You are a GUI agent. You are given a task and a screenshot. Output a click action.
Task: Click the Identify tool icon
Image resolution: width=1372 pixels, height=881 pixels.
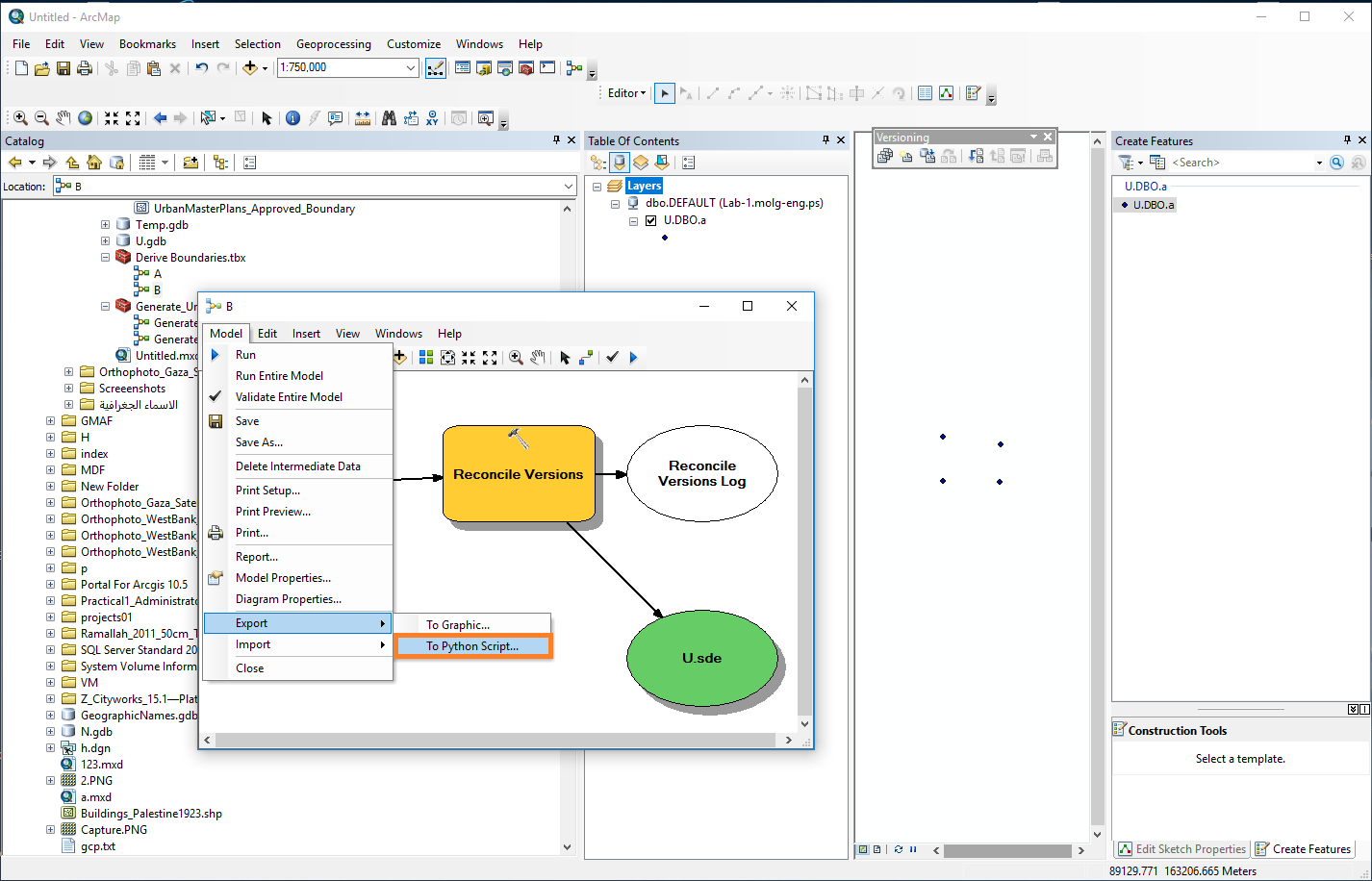(292, 118)
